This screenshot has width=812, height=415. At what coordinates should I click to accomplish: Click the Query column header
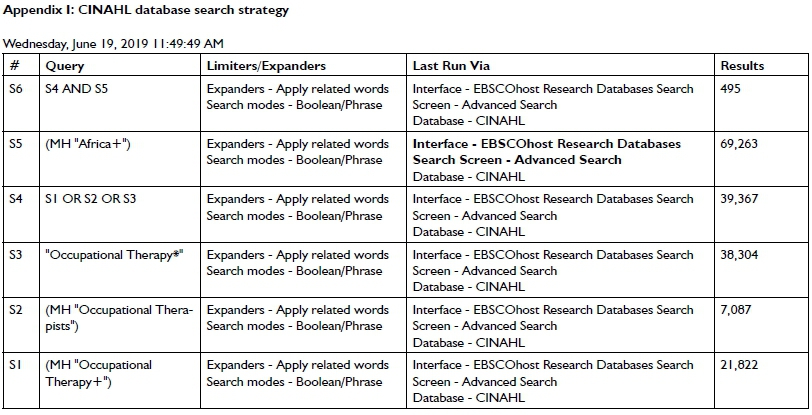point(65,66)
